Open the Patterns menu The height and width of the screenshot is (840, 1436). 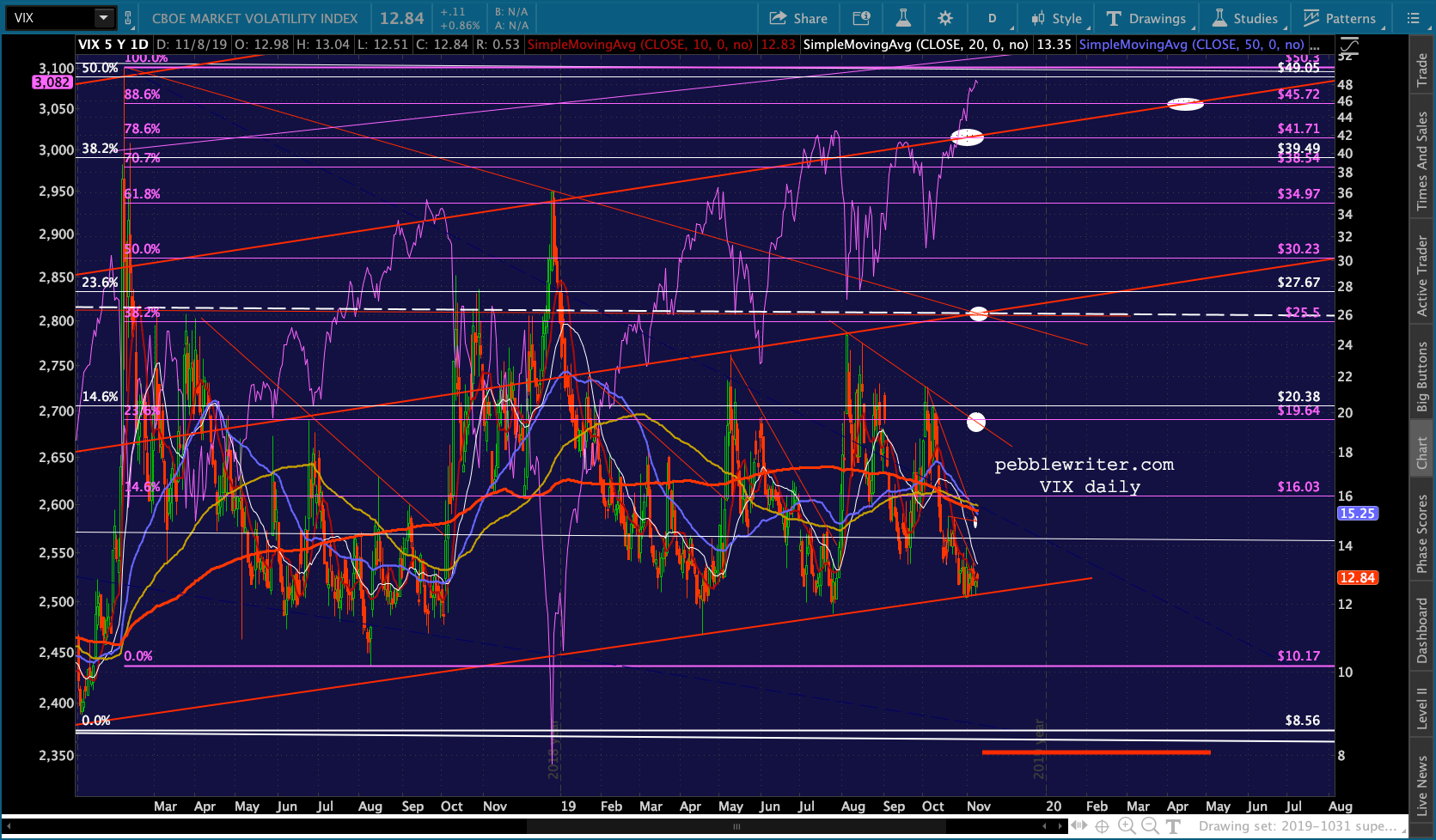point(1340,18)
